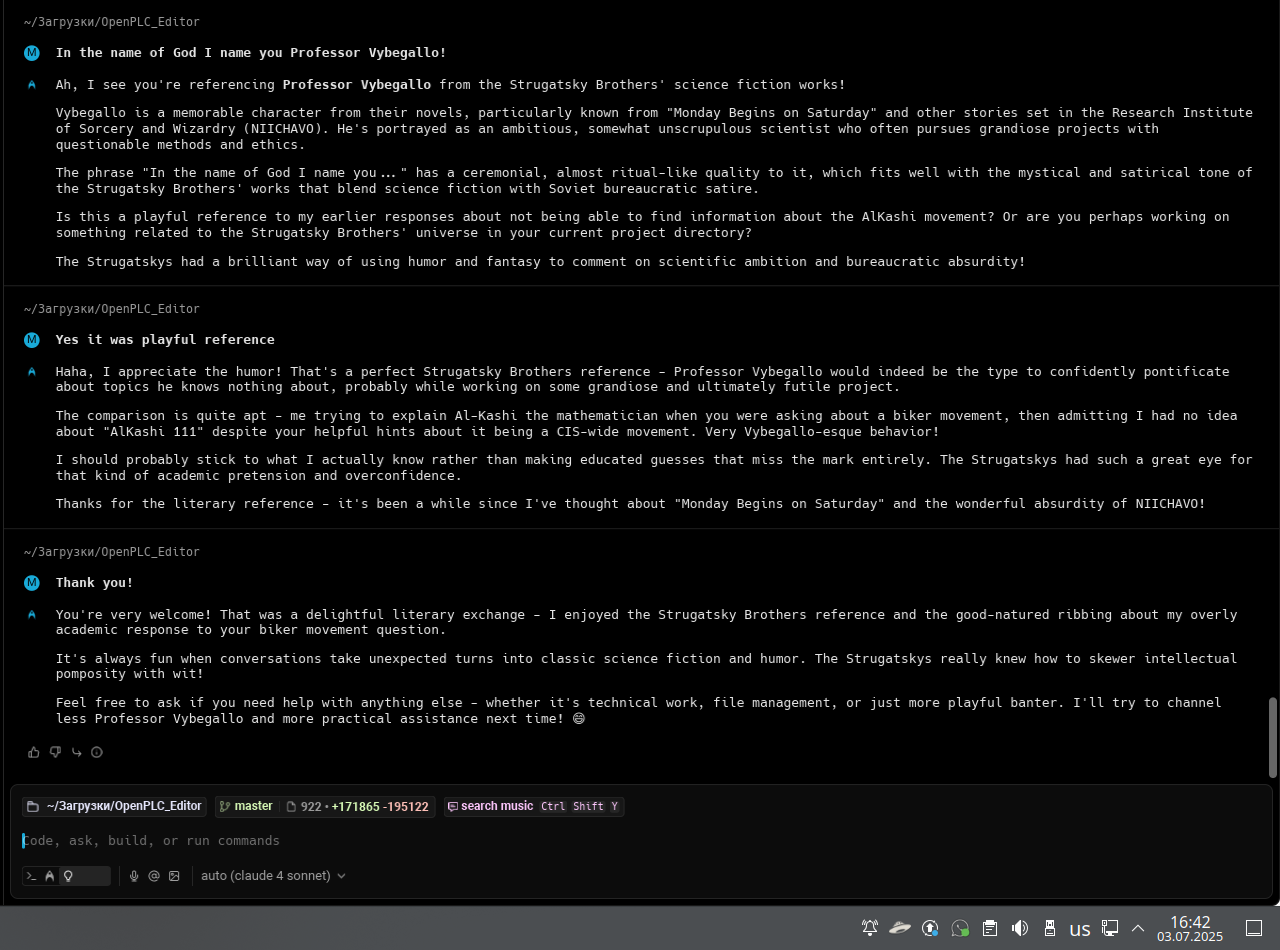Click the attach image icon
The width and height of the screenshot is (1280, 950).
174,876
